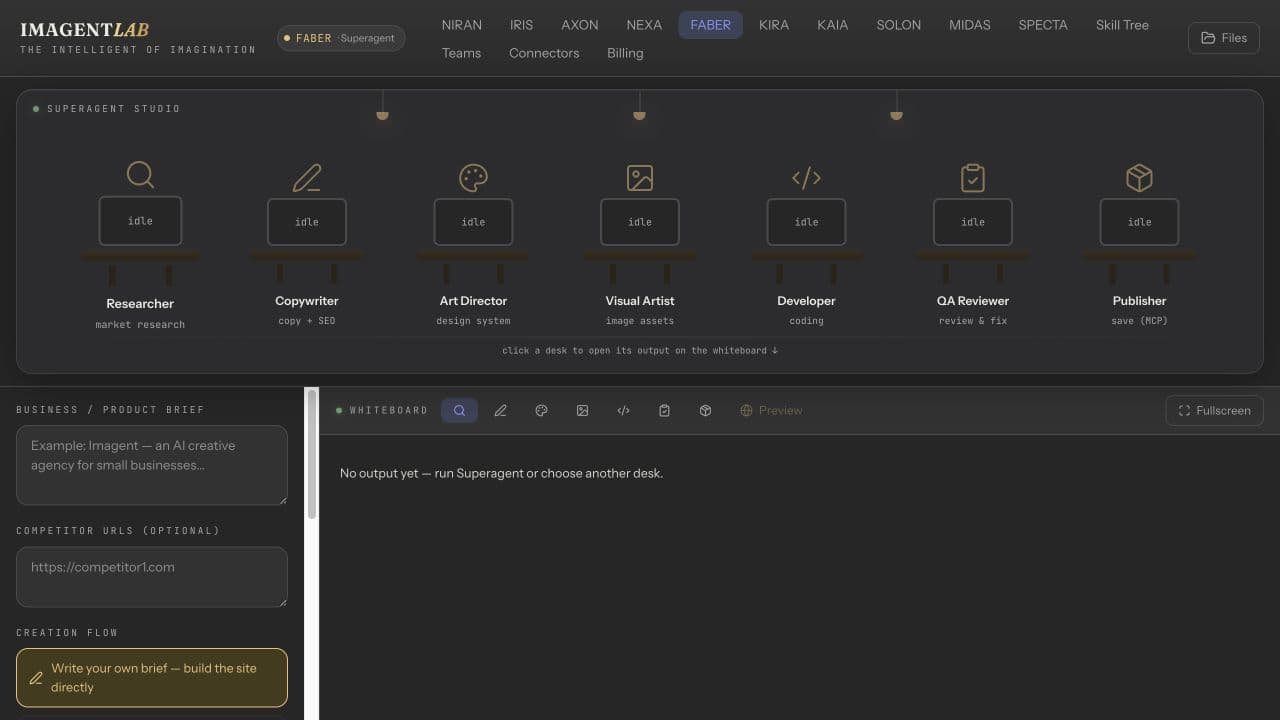The height and width of the screenshot is (720, 1280).
Task: Open the Developer idle monitor screen
Action: (x=806, y=222)
